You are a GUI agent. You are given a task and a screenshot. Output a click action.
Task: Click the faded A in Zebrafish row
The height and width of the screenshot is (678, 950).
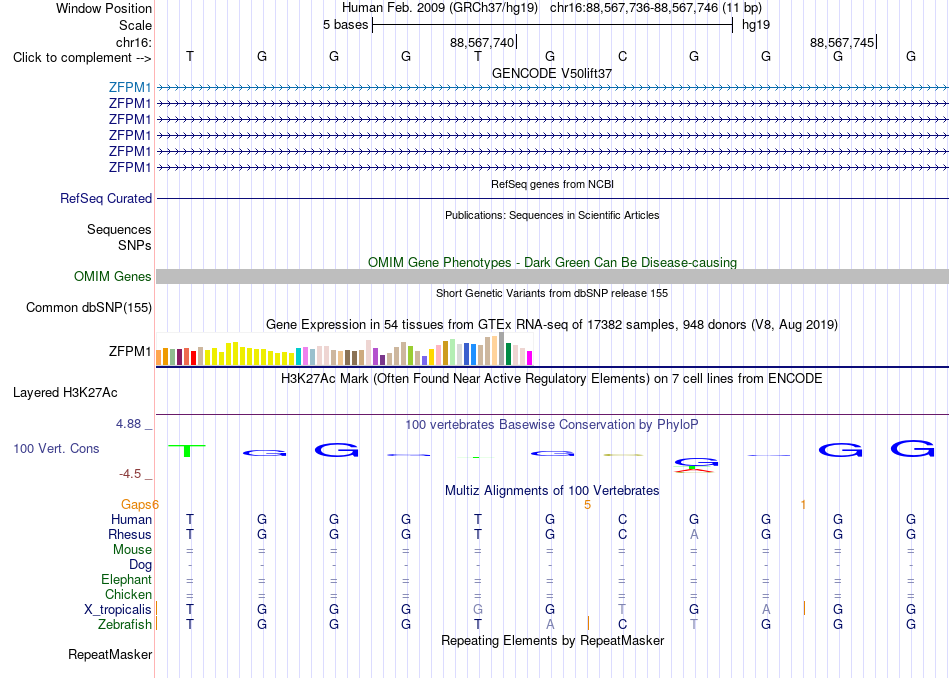[x=550, y=624]
